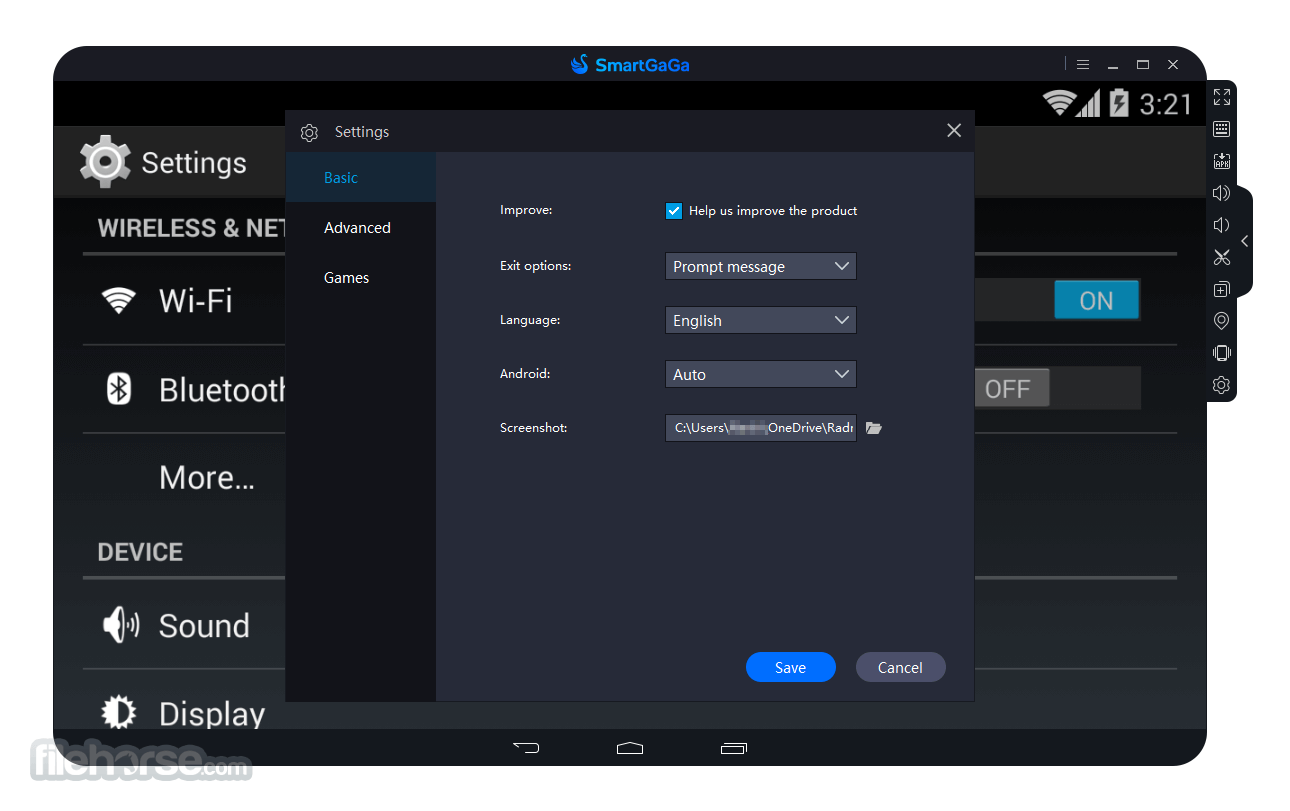Open the Language dropdown showing English
Screen dimensions: 1290x811
761,320
